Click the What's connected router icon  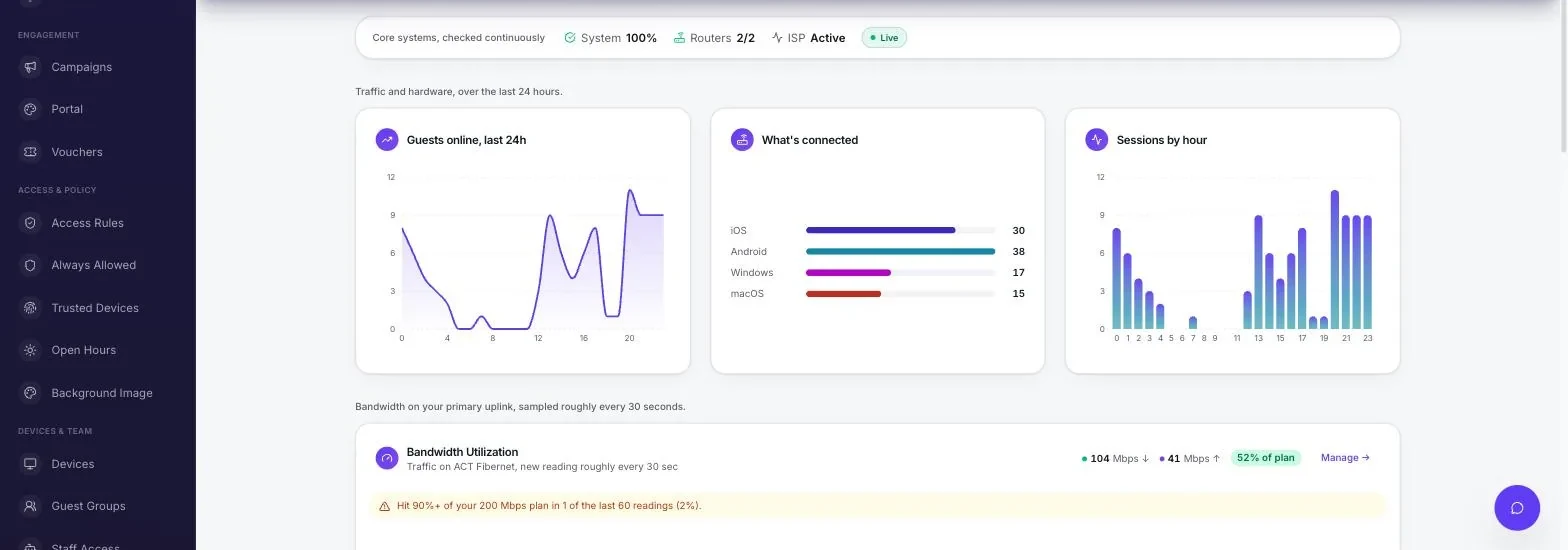click(742, 140)
